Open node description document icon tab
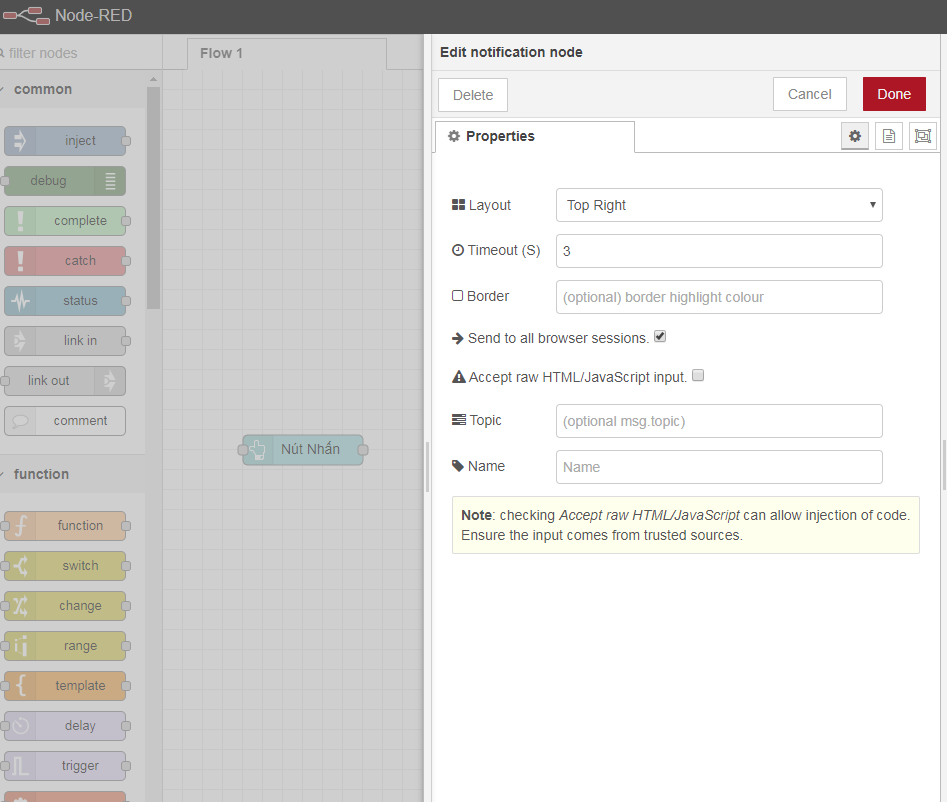 (x=888, y=136)
